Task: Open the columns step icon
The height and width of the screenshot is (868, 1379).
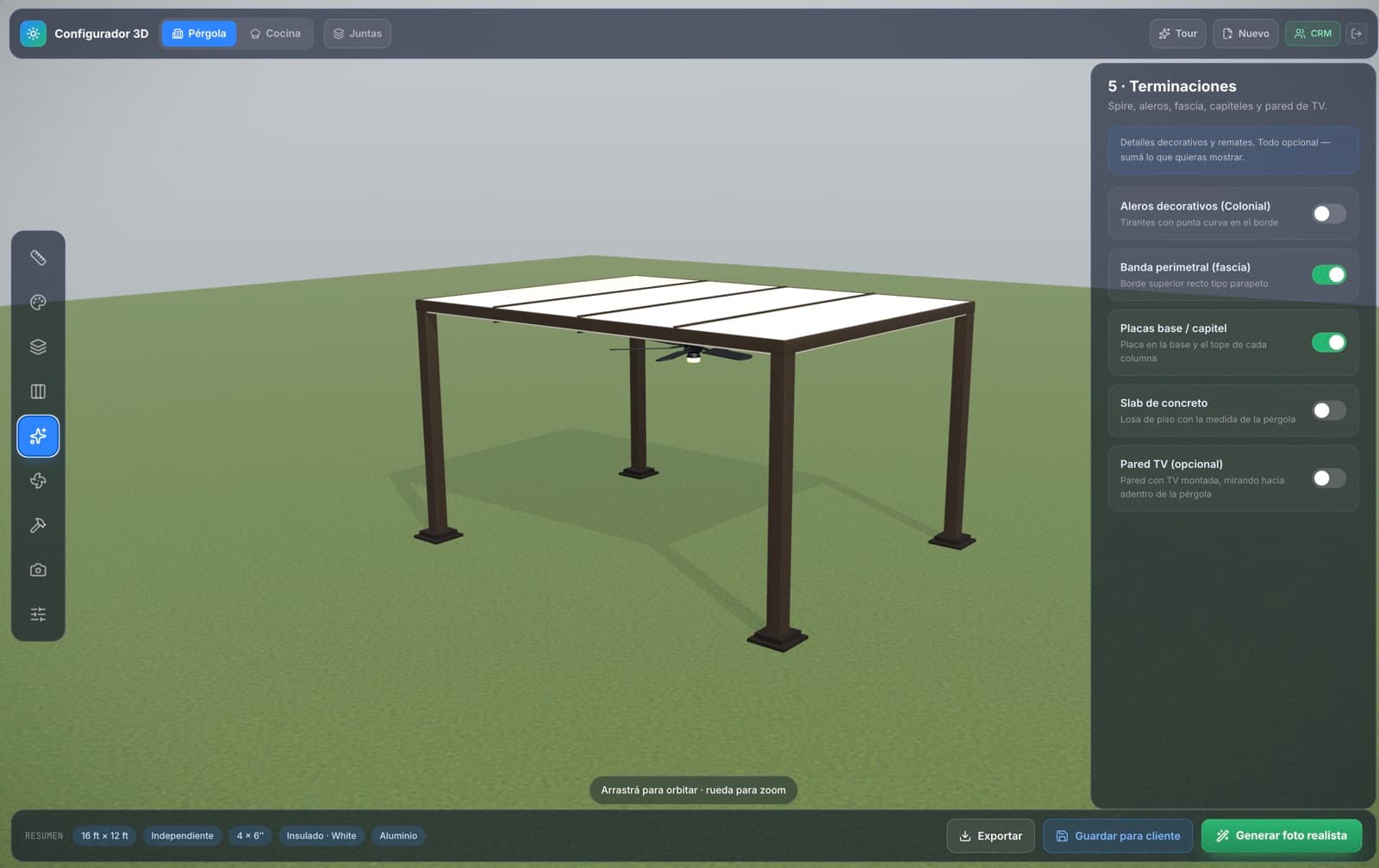Action: [x=38, y=391]
